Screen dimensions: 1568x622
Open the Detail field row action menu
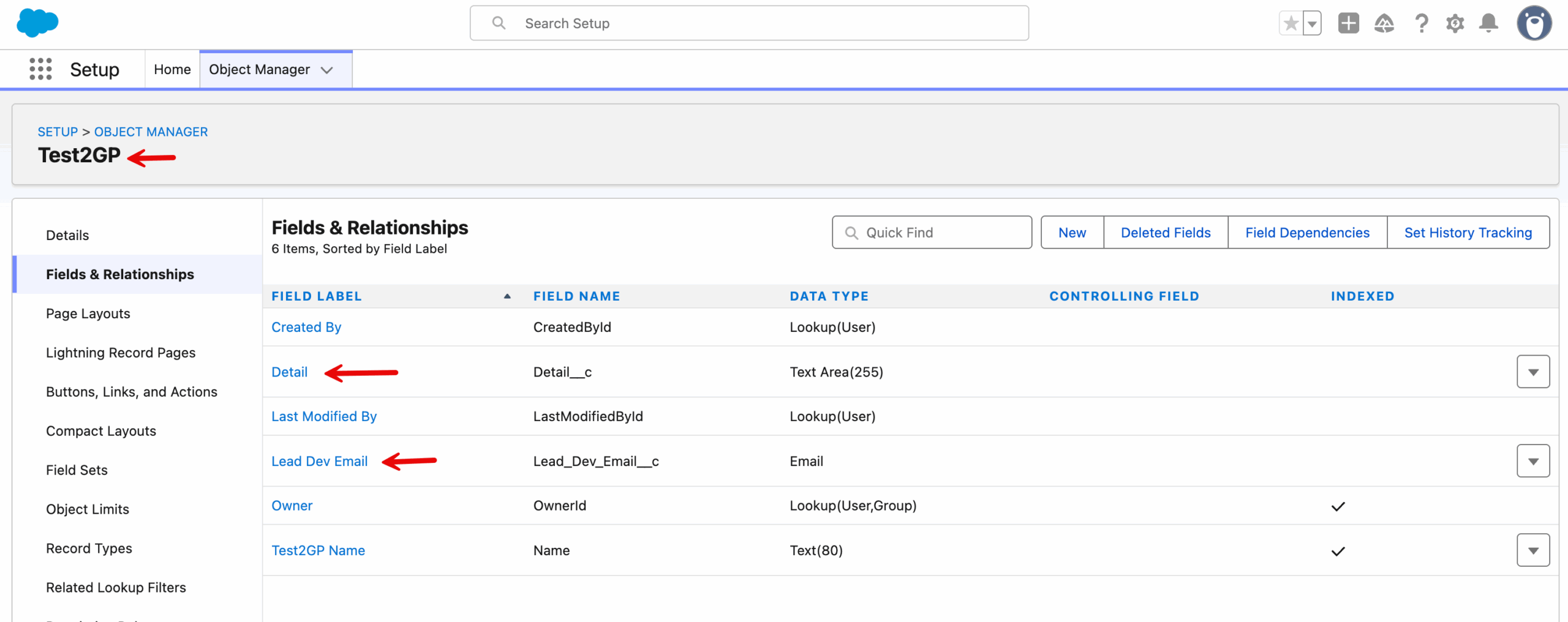click(1532, 372)
